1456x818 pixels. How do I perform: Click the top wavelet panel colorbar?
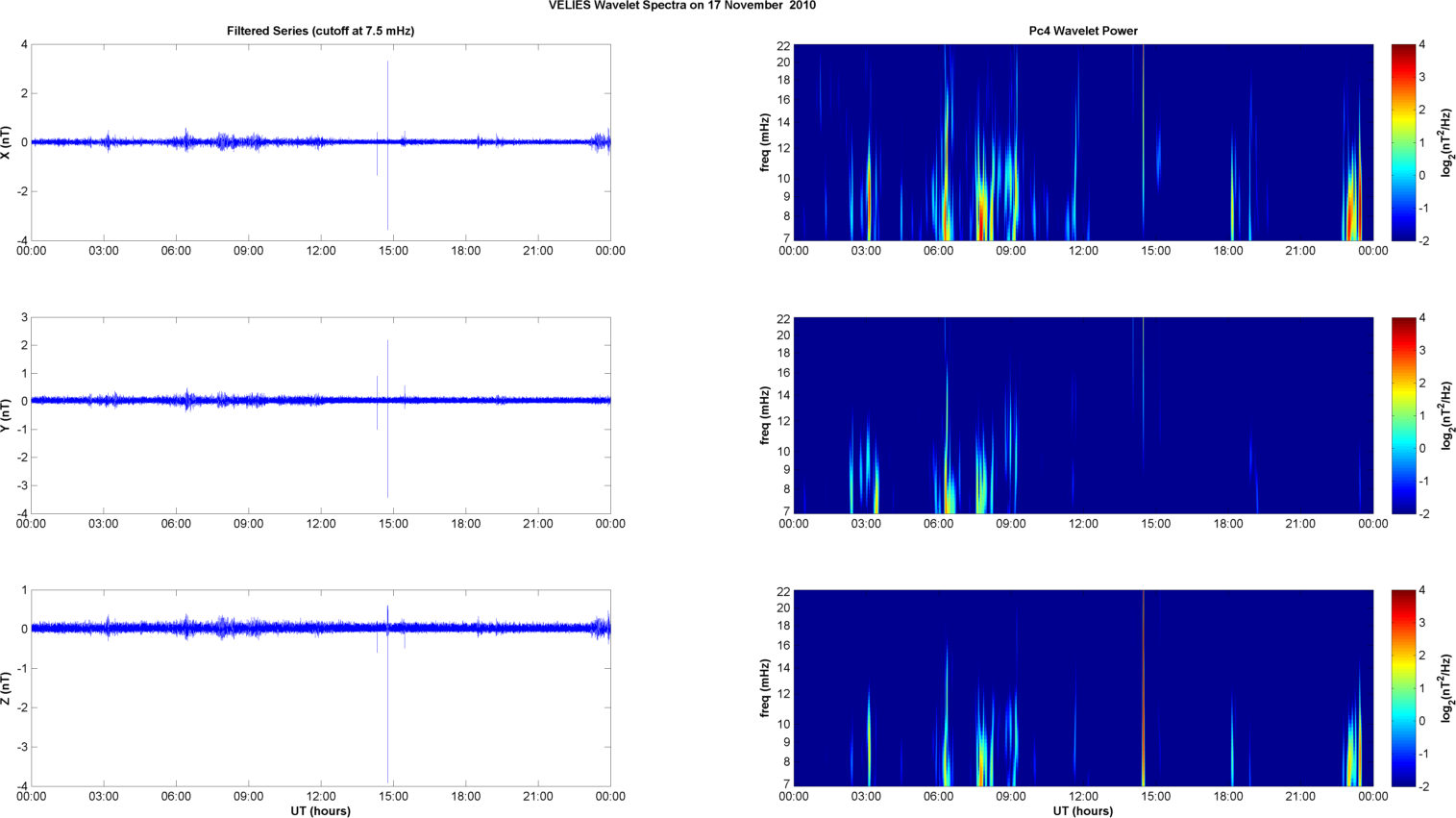[1403, 142]
